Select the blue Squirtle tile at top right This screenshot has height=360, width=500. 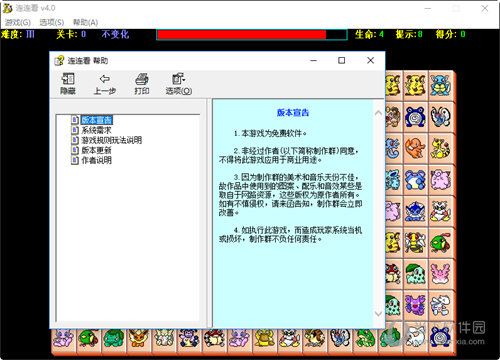pos(441,85)
